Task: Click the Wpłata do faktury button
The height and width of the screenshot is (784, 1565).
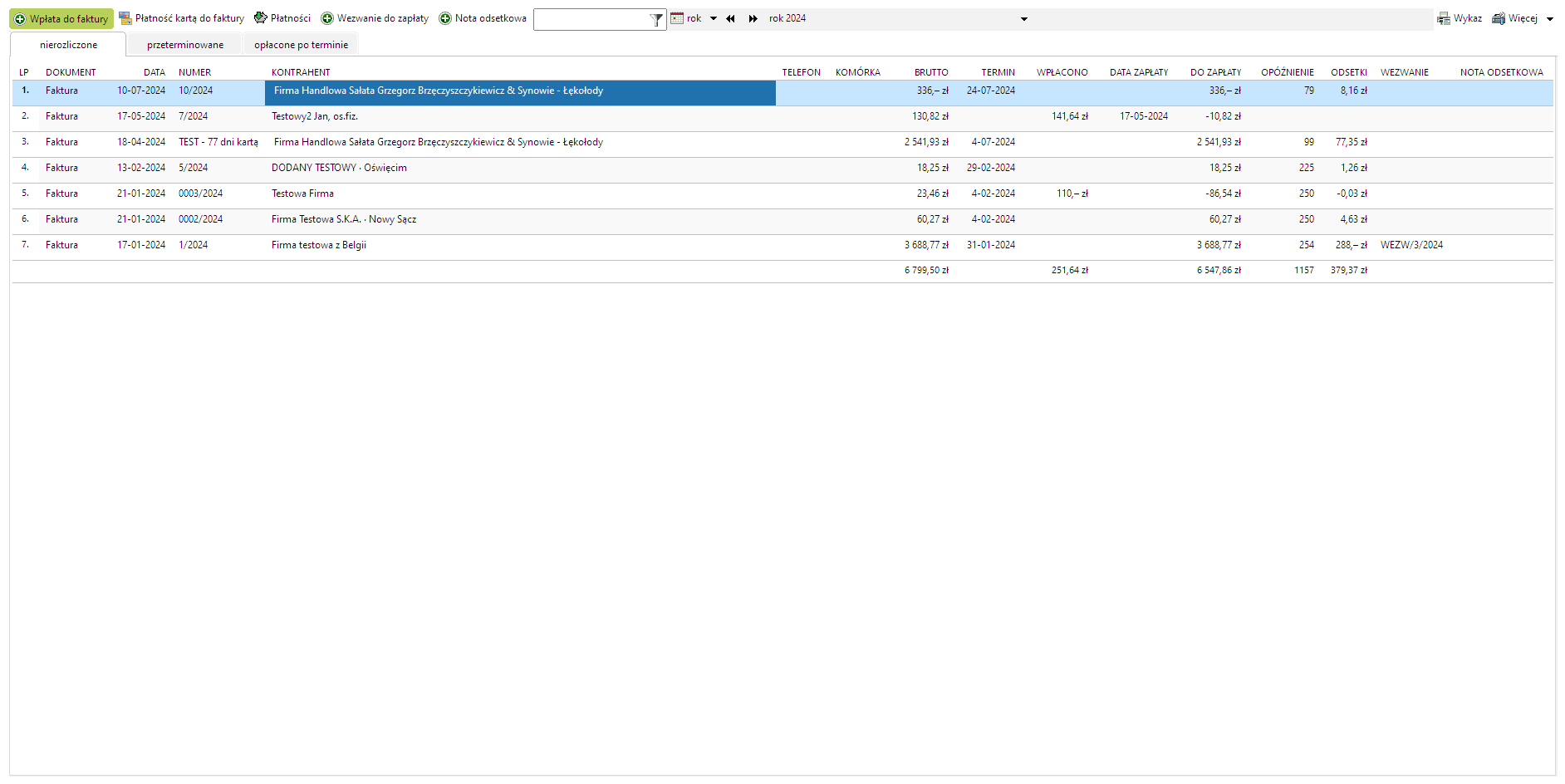Action: click(61, 19)
